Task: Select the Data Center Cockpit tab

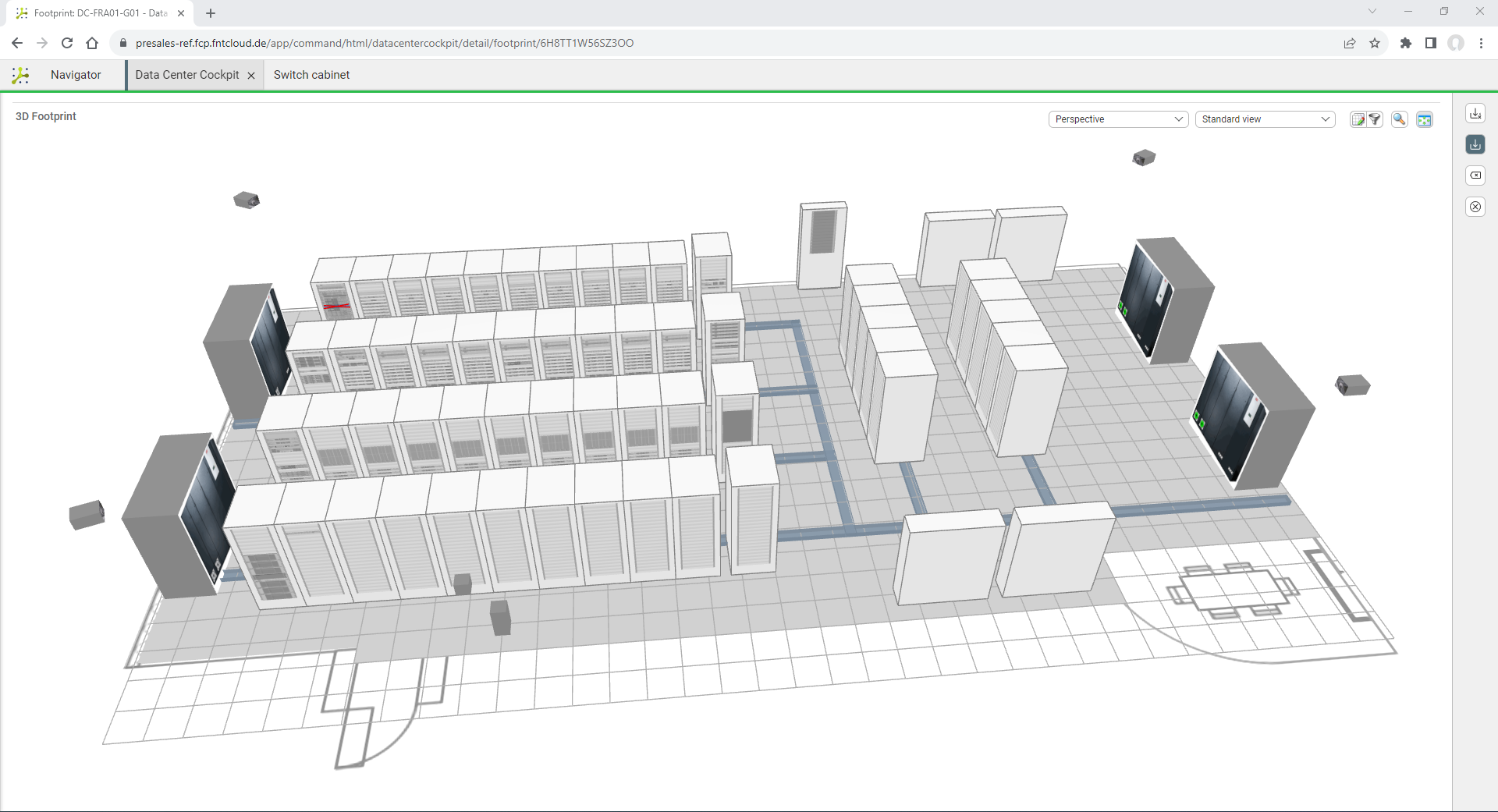Action: 186,75
